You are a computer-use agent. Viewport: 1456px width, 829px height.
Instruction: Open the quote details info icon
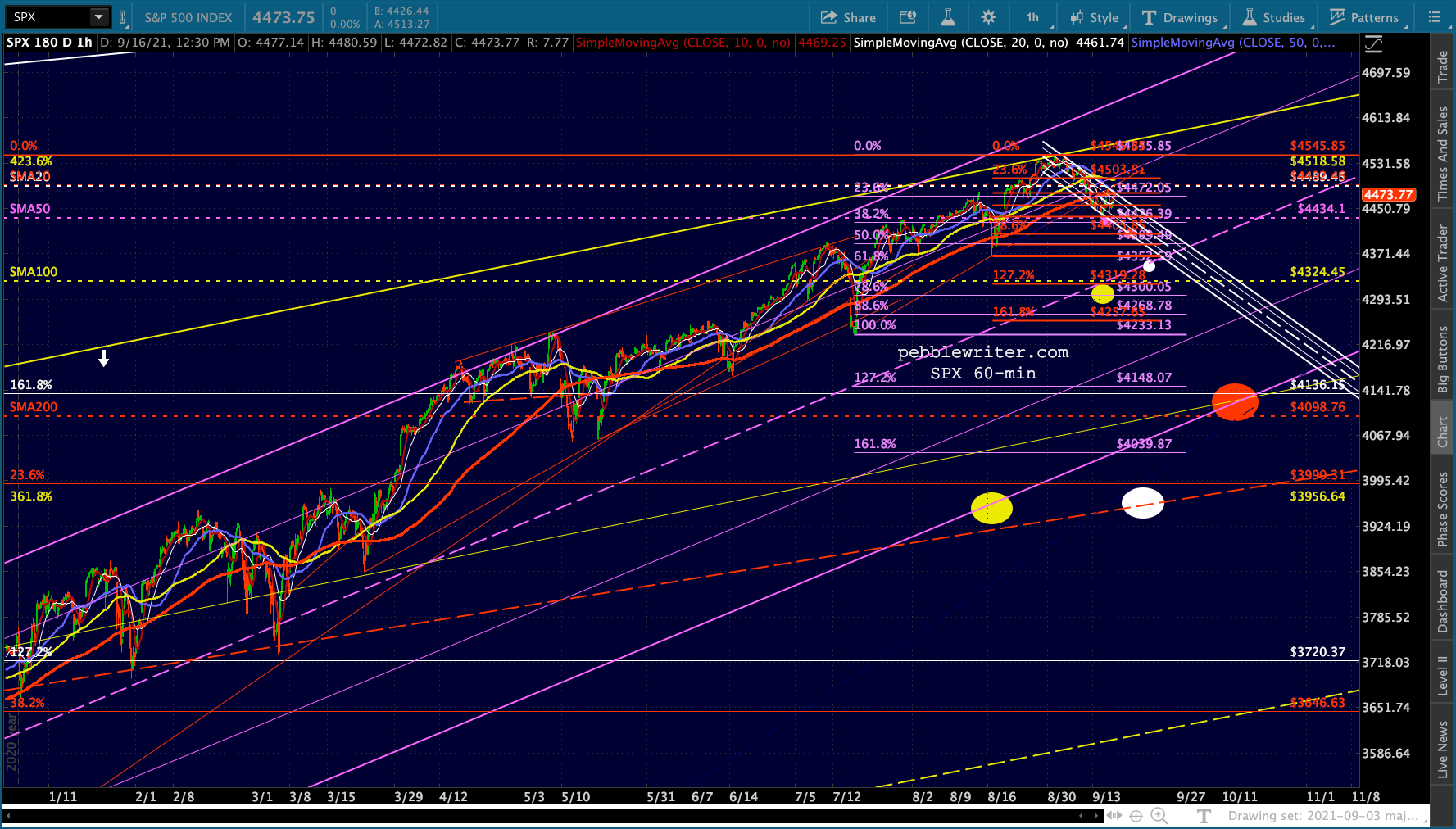(x=907, y=17)
